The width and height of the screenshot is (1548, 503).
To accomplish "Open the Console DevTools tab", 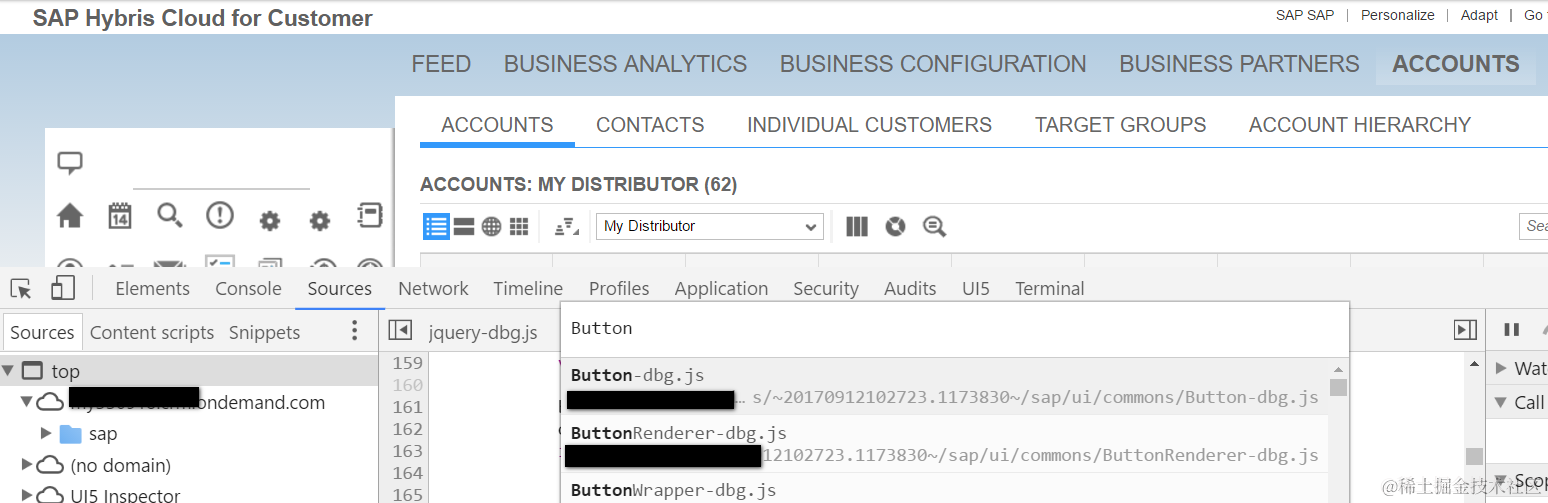I will [248, 288].
